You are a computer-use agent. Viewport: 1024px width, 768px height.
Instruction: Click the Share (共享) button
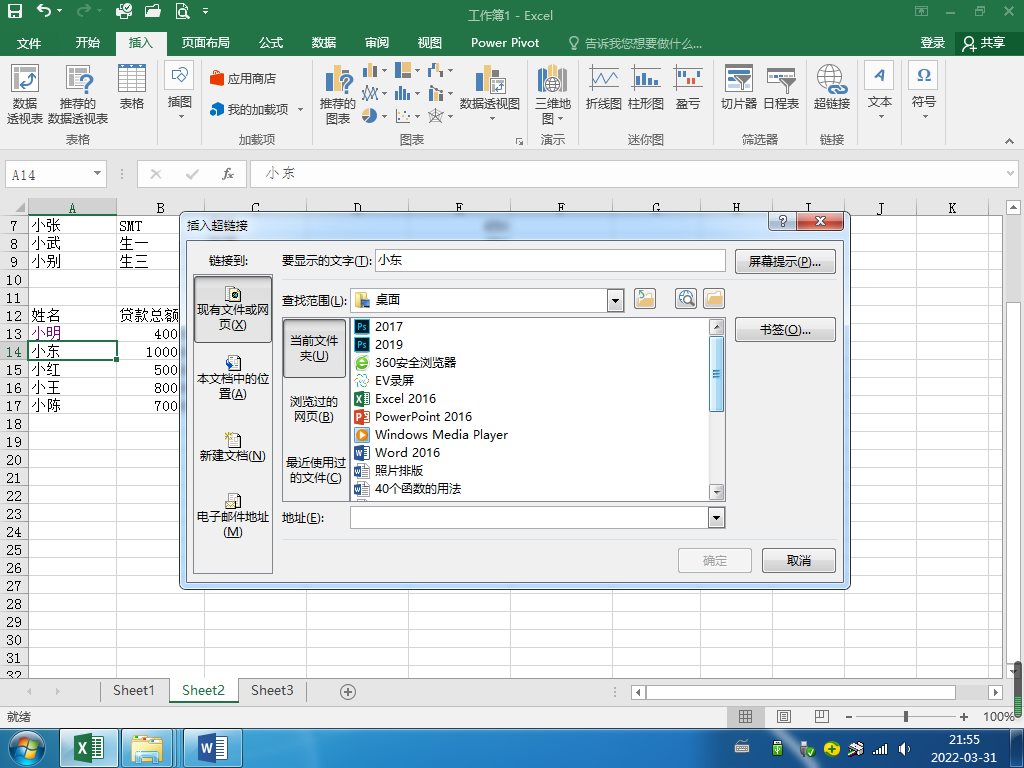point(984,43)
